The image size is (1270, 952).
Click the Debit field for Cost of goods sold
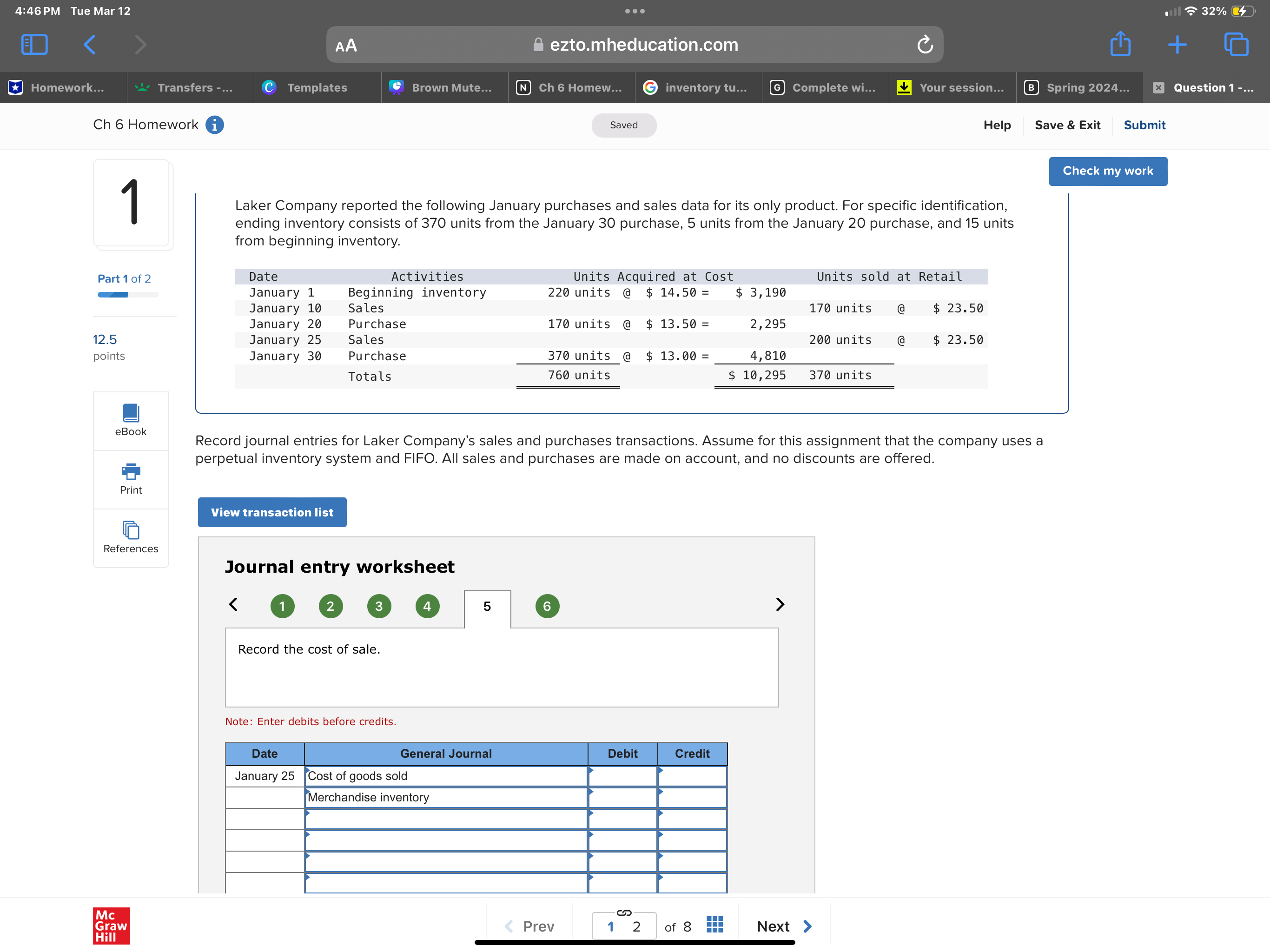tap(622, 776)
